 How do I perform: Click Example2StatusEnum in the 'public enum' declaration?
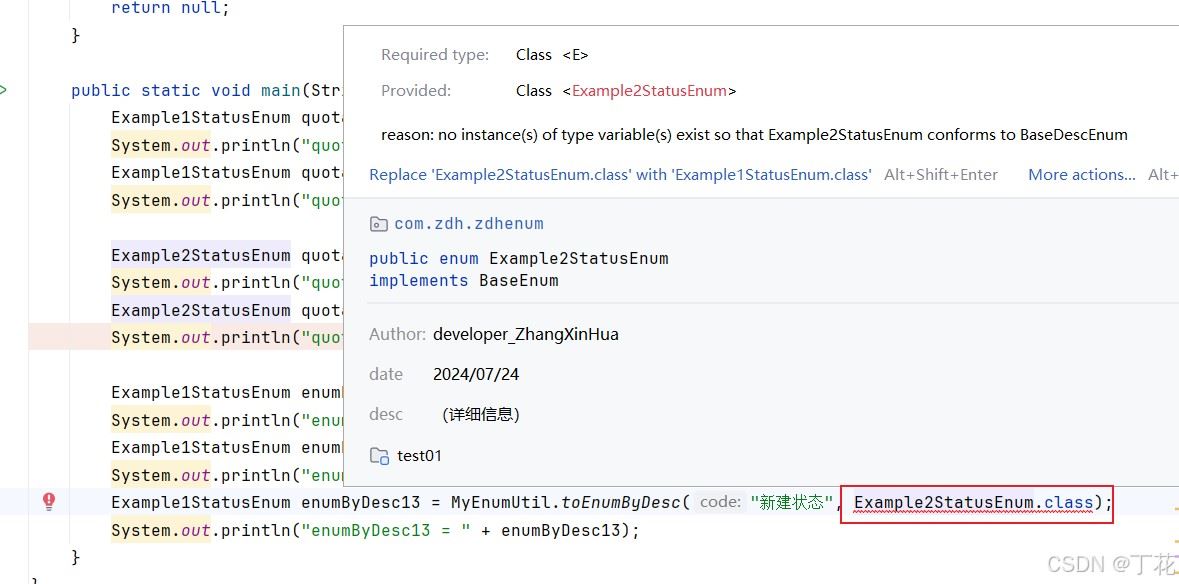tap(578, 258)
